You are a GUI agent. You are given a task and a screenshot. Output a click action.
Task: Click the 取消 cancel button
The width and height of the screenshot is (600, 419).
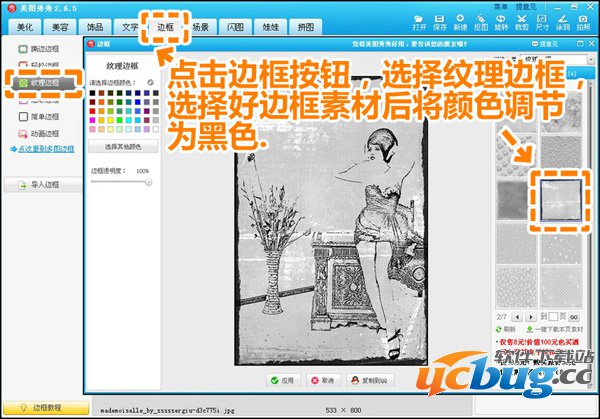pos(323,380)
